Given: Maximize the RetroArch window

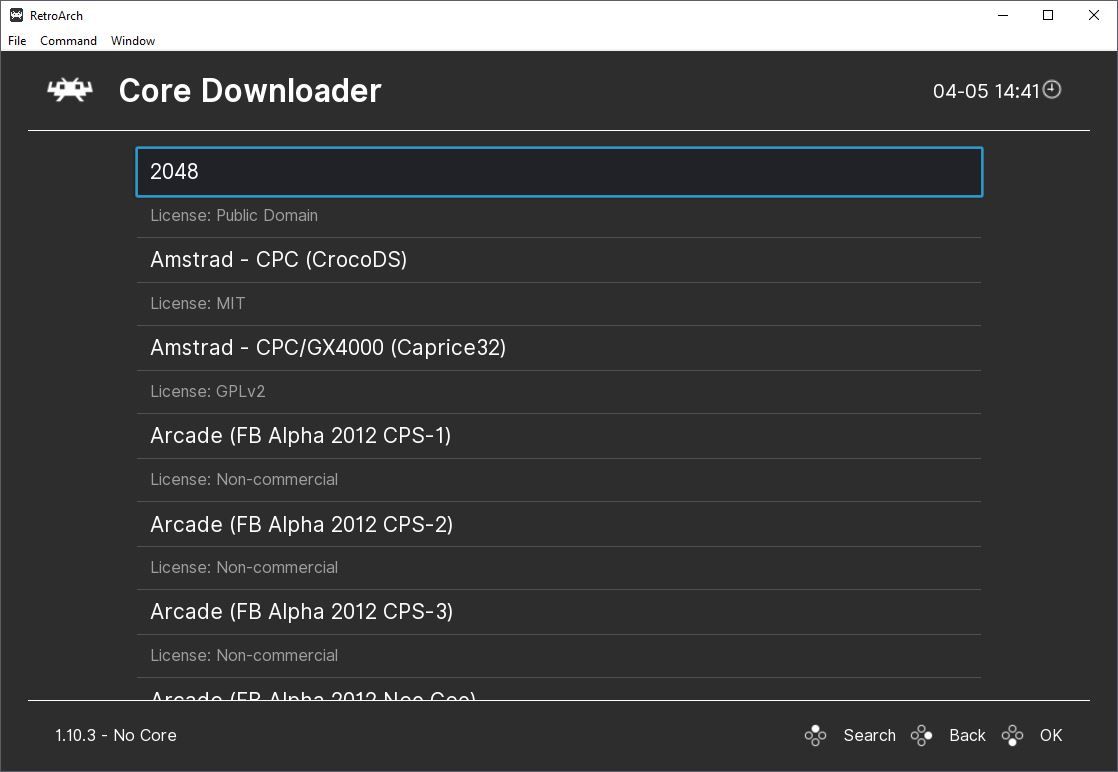Looking at the screenshot, I should [x=1048, y=15].
